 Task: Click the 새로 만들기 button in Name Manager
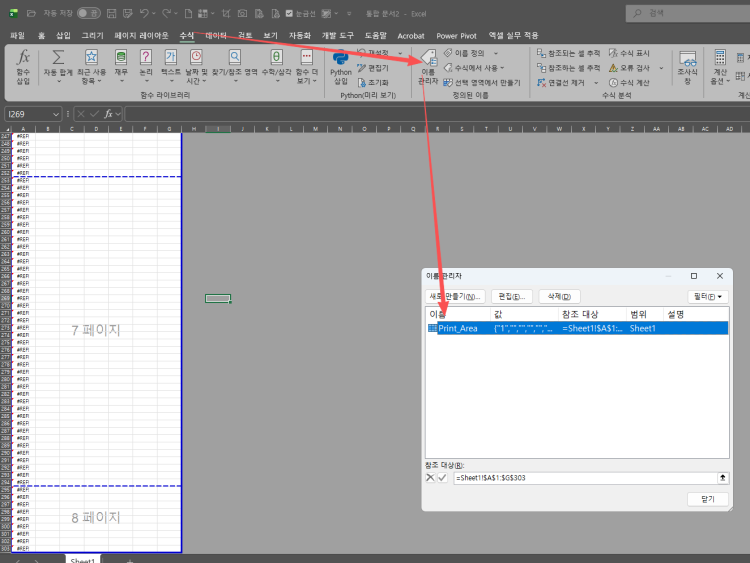pos(456,296)
